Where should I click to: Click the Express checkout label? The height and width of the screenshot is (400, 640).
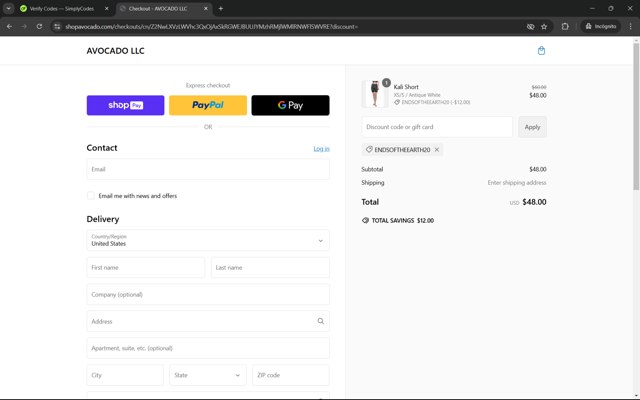(x=208, y=85)
